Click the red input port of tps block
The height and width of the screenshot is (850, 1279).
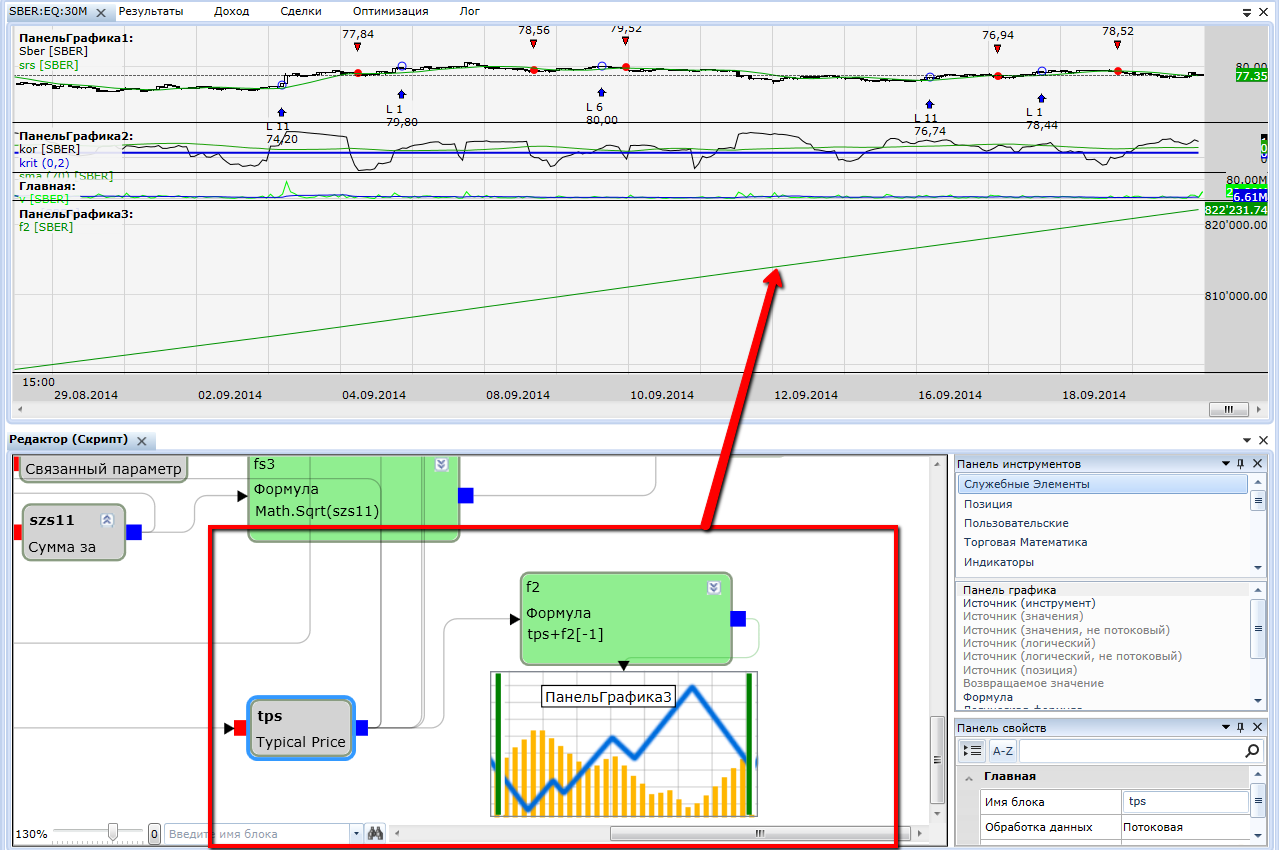click(x=240, y=728)
